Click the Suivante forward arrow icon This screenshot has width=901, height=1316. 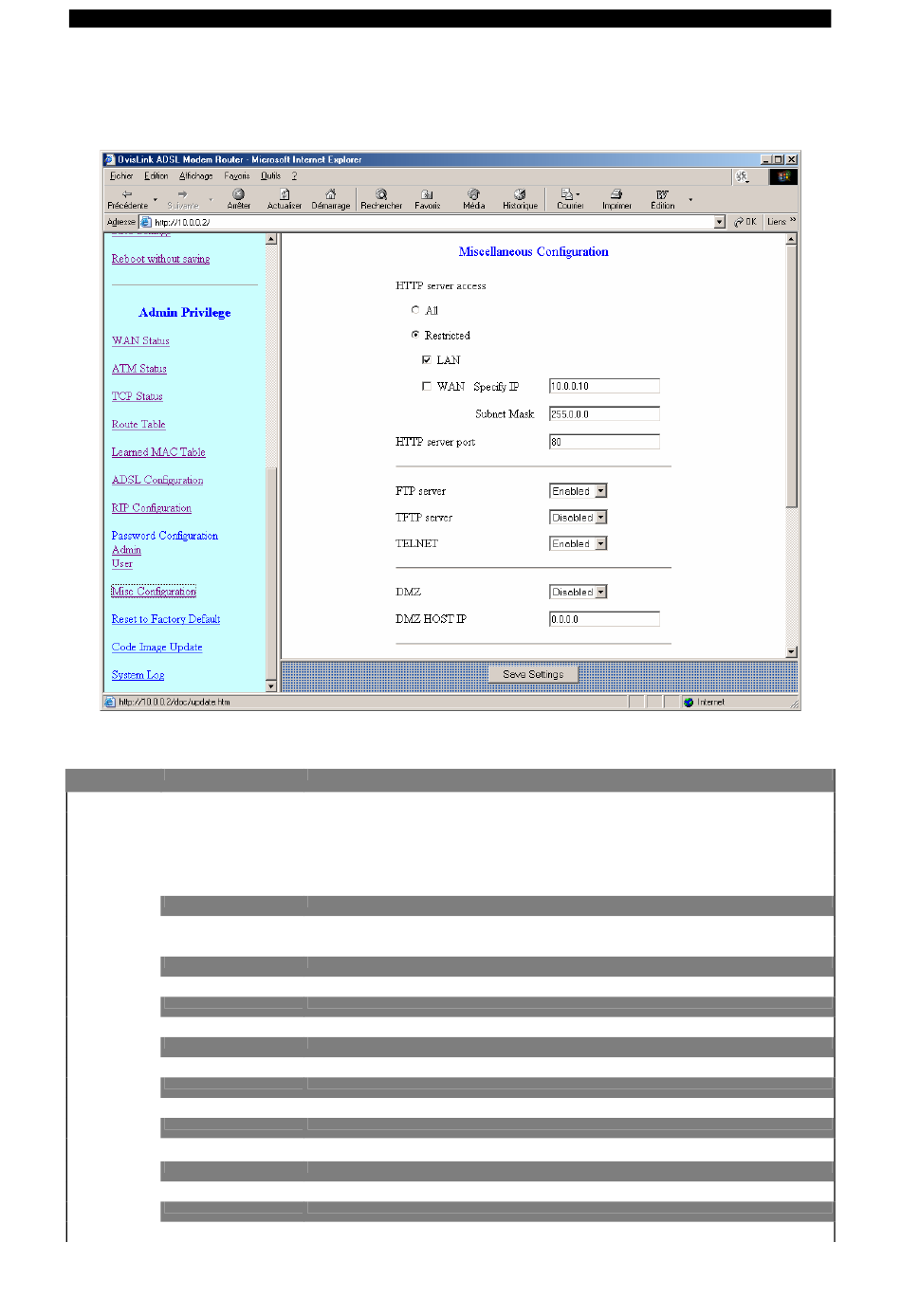182,193
